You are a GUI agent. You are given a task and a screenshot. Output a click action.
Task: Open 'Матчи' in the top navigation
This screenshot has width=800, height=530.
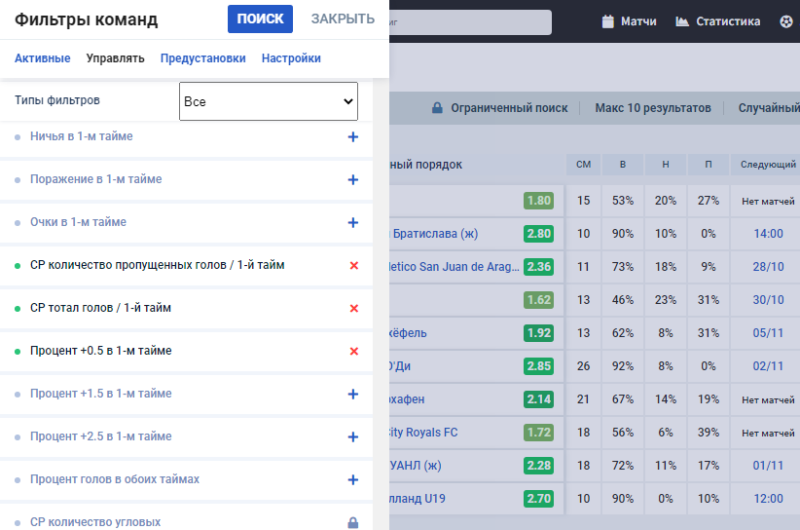click(629, 21)
